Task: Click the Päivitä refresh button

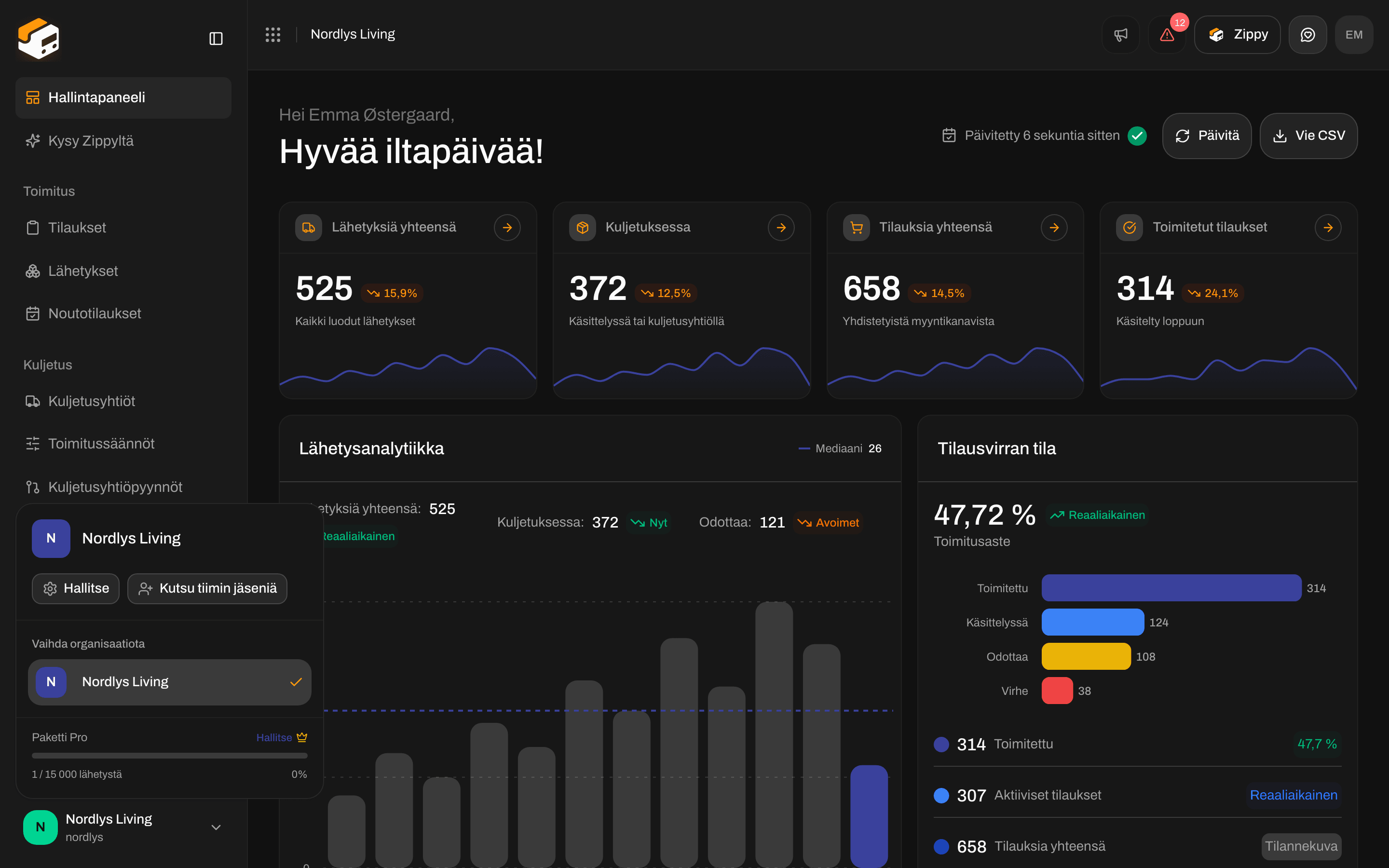Action: click(1207, 136)
